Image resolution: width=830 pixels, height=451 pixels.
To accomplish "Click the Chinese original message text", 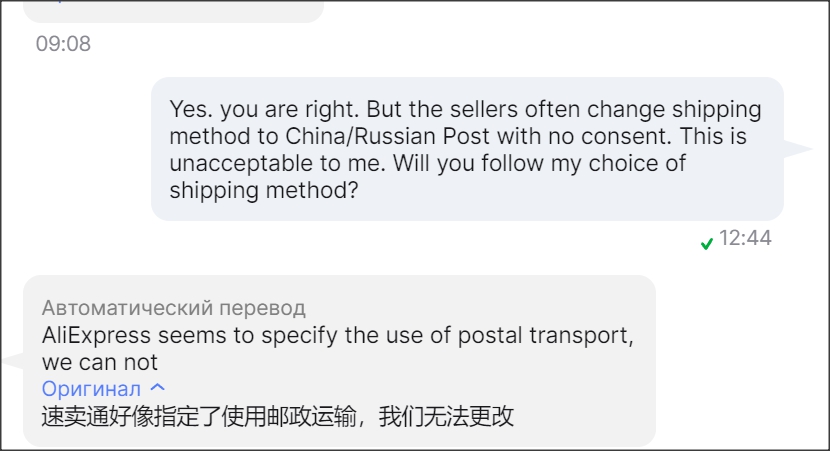I will 278,416.
